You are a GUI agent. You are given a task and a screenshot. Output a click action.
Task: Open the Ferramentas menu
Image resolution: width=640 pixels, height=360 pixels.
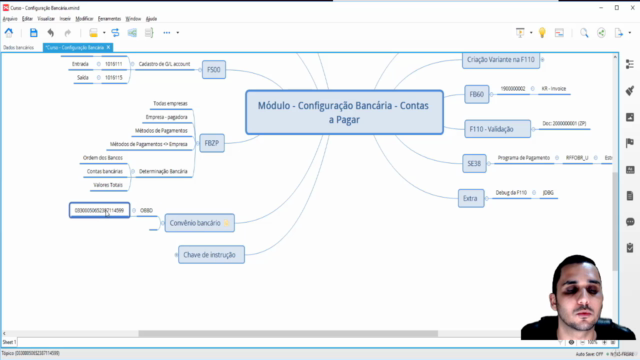109,19
